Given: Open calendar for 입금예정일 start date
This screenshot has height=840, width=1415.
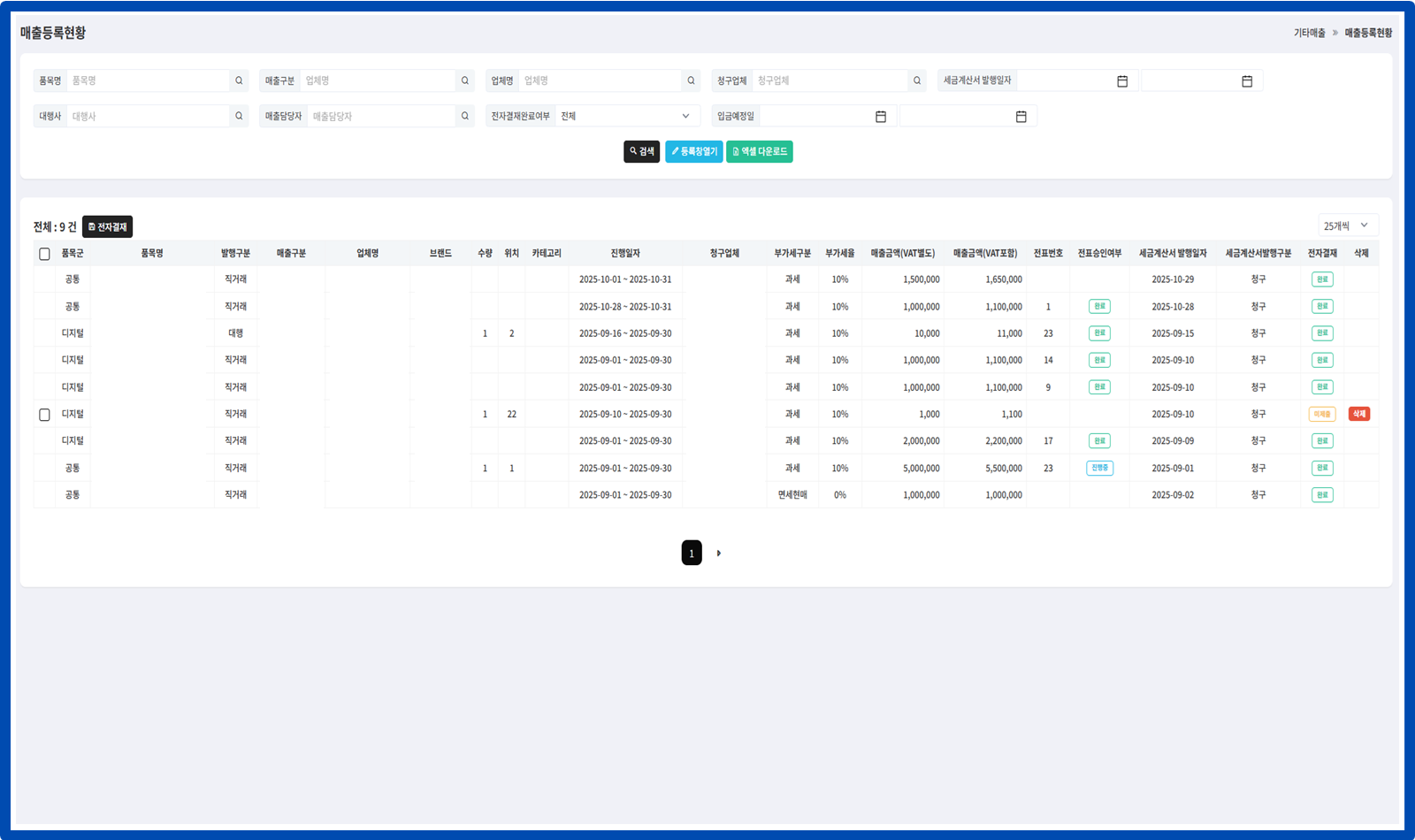Looking at the screenshot, I should (881, 117).
